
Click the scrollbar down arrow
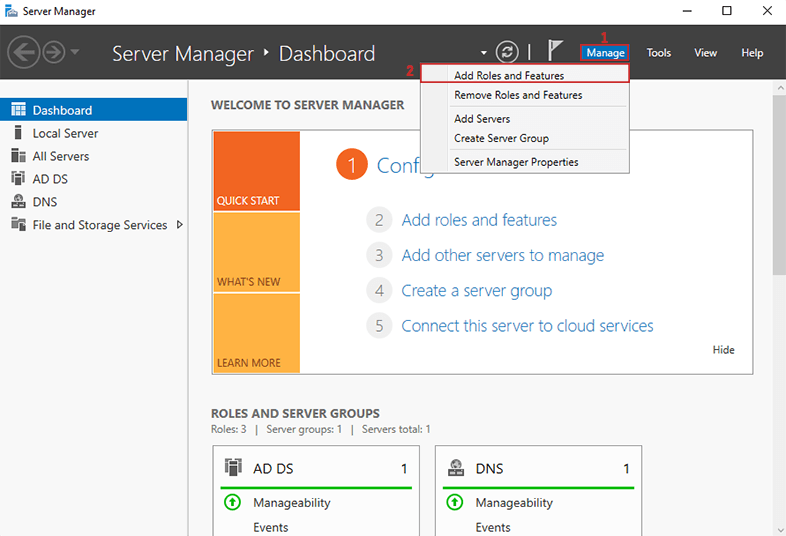click(779, 530)
